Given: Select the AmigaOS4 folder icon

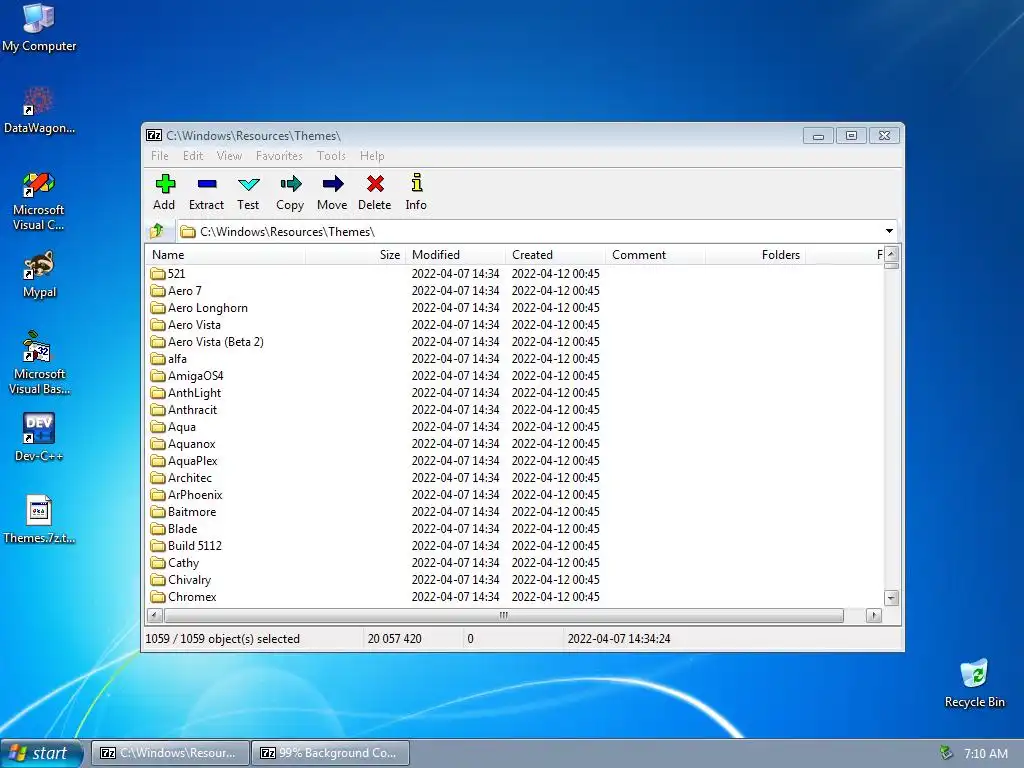Looking at the screenshot, I should 157,376.
